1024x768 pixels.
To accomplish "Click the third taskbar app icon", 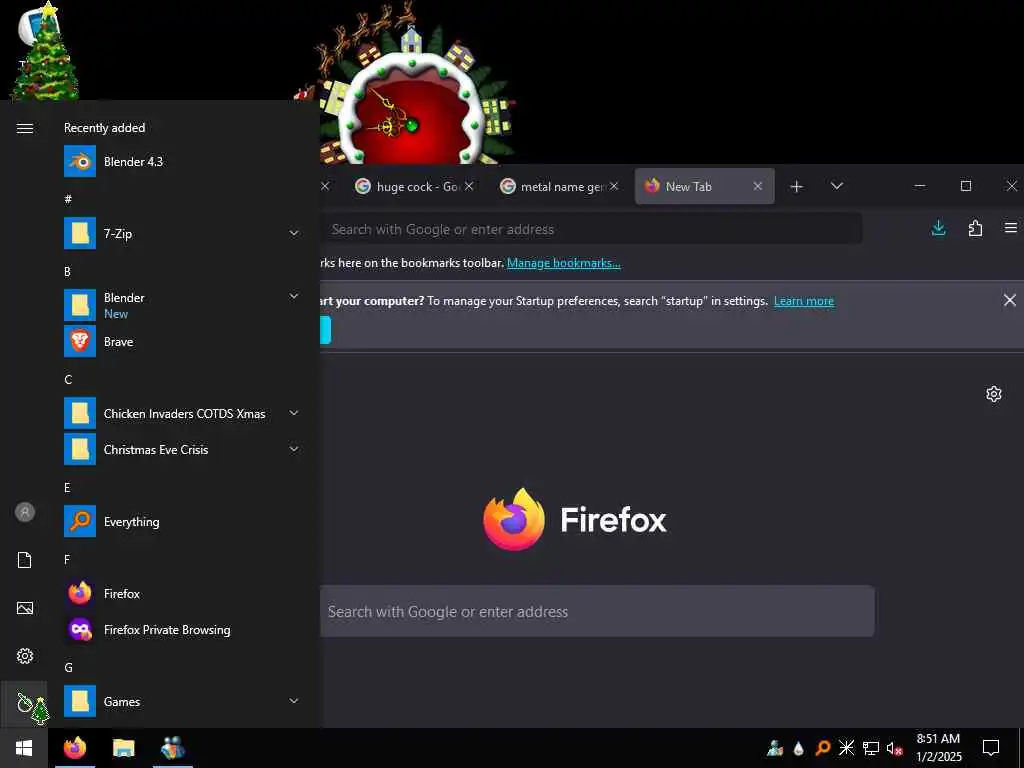I will (x=172, y=748).
